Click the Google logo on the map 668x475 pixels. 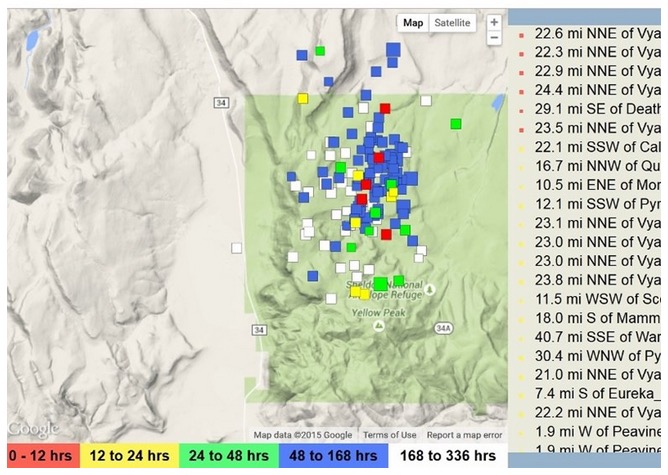coord(33,429)
